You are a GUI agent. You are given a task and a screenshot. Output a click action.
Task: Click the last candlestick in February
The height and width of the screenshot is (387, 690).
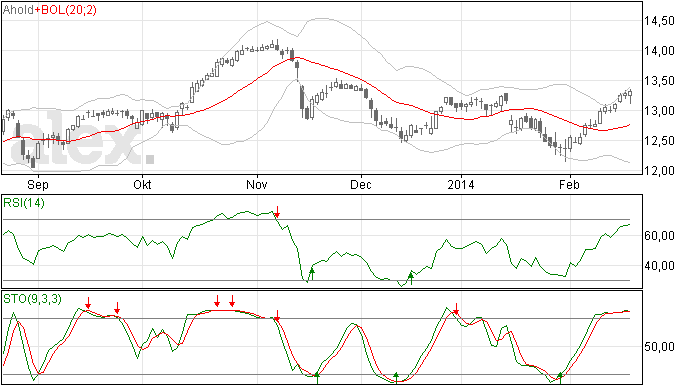click(631, 96)
